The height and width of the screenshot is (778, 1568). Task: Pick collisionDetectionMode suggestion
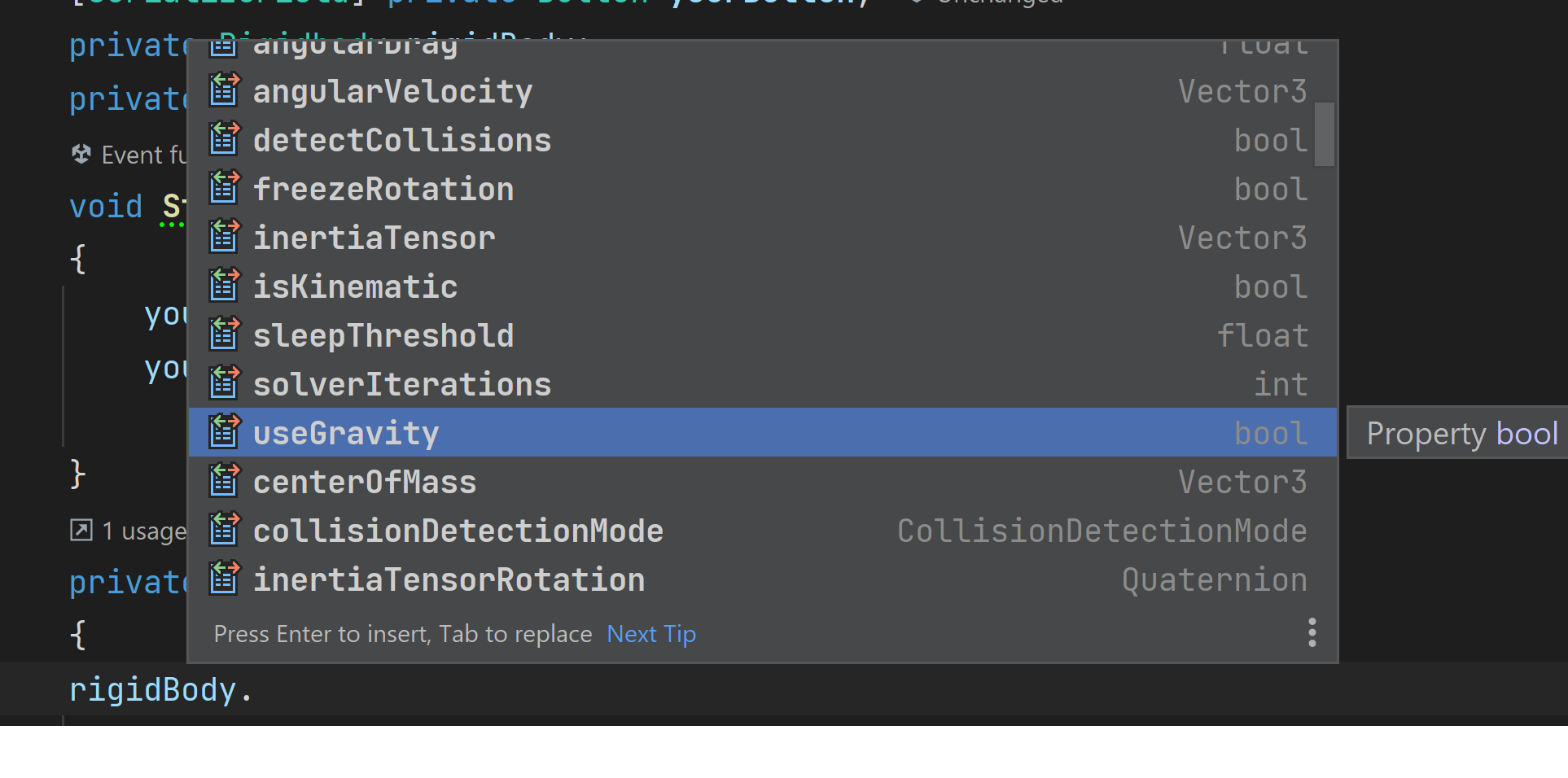click(458, 531)
